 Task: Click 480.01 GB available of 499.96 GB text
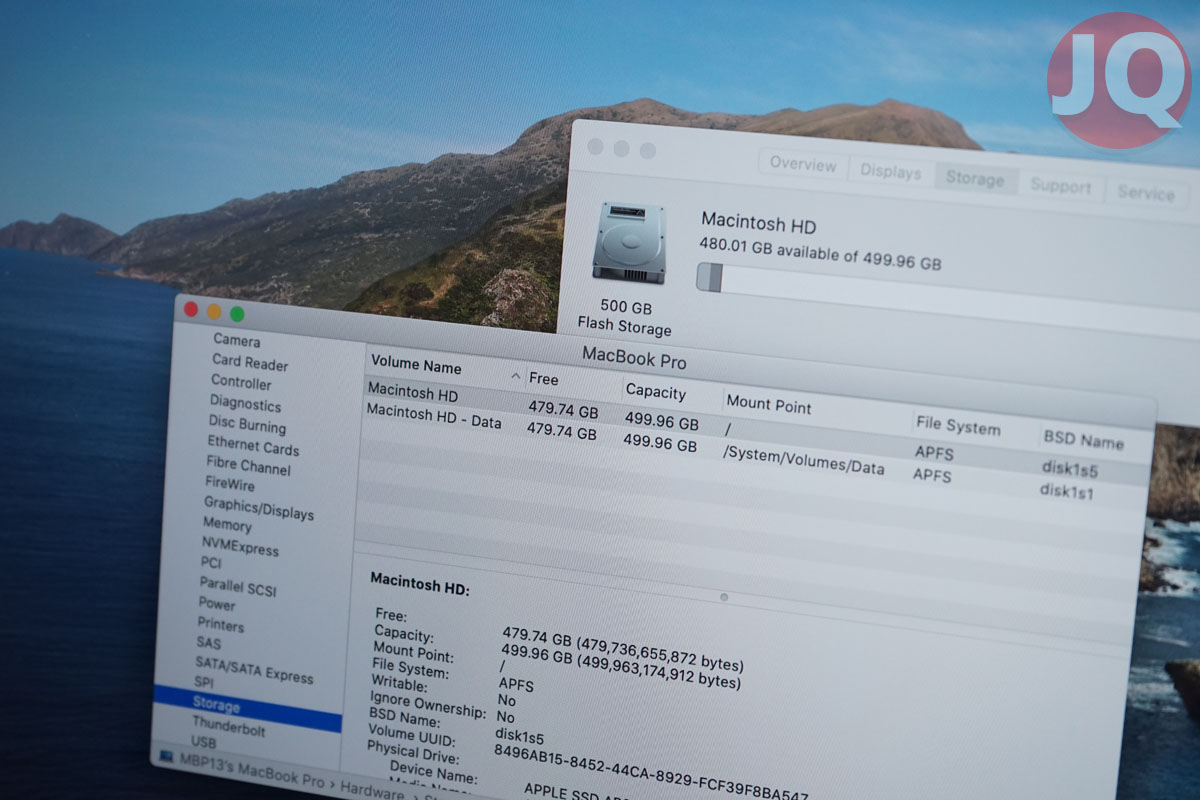tap(820, 254)
